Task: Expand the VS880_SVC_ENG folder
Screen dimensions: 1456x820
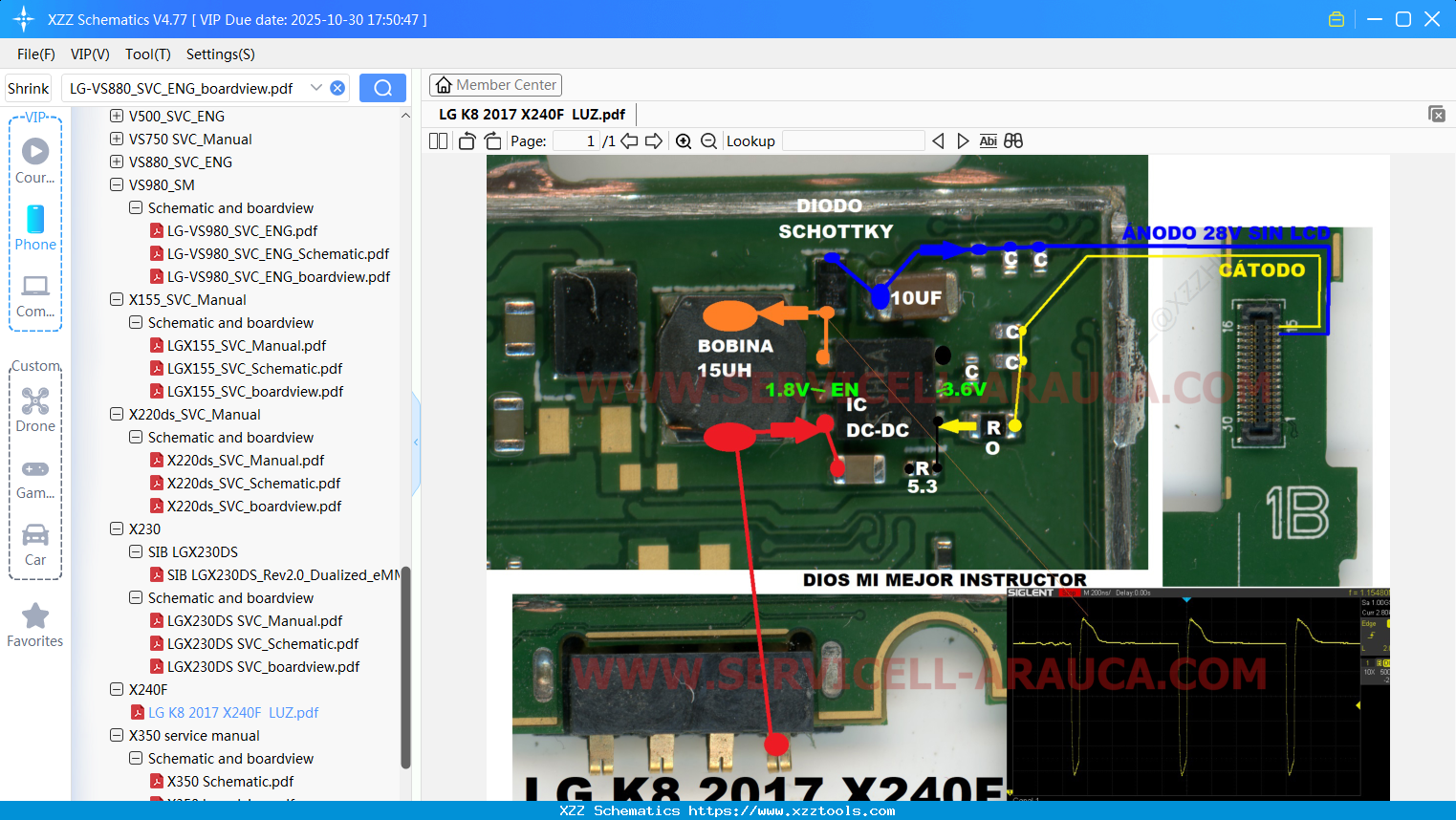Action: (x=117, y=162)
